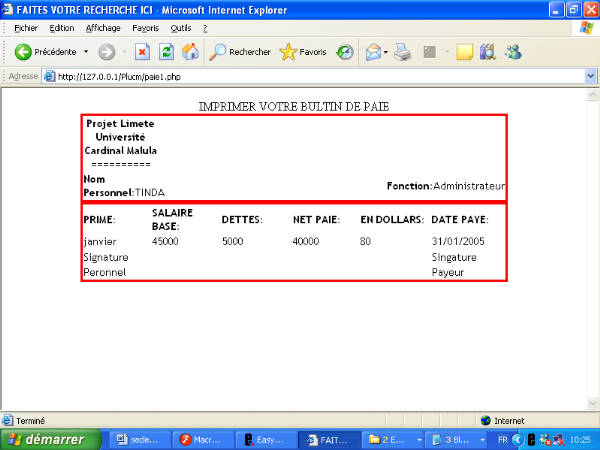Refresh the page with the green arrows icon

pos(166,52)
